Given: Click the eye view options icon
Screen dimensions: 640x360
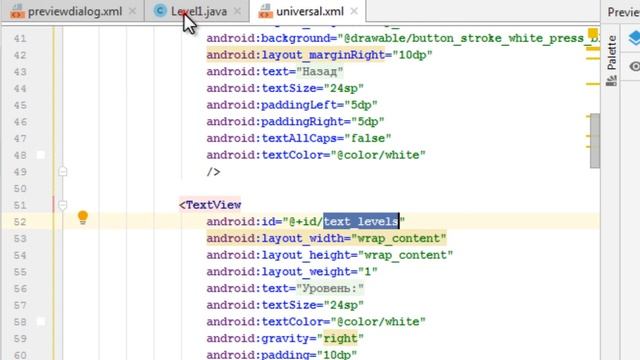Looking at the screenshot, I should tap(634, 66).
